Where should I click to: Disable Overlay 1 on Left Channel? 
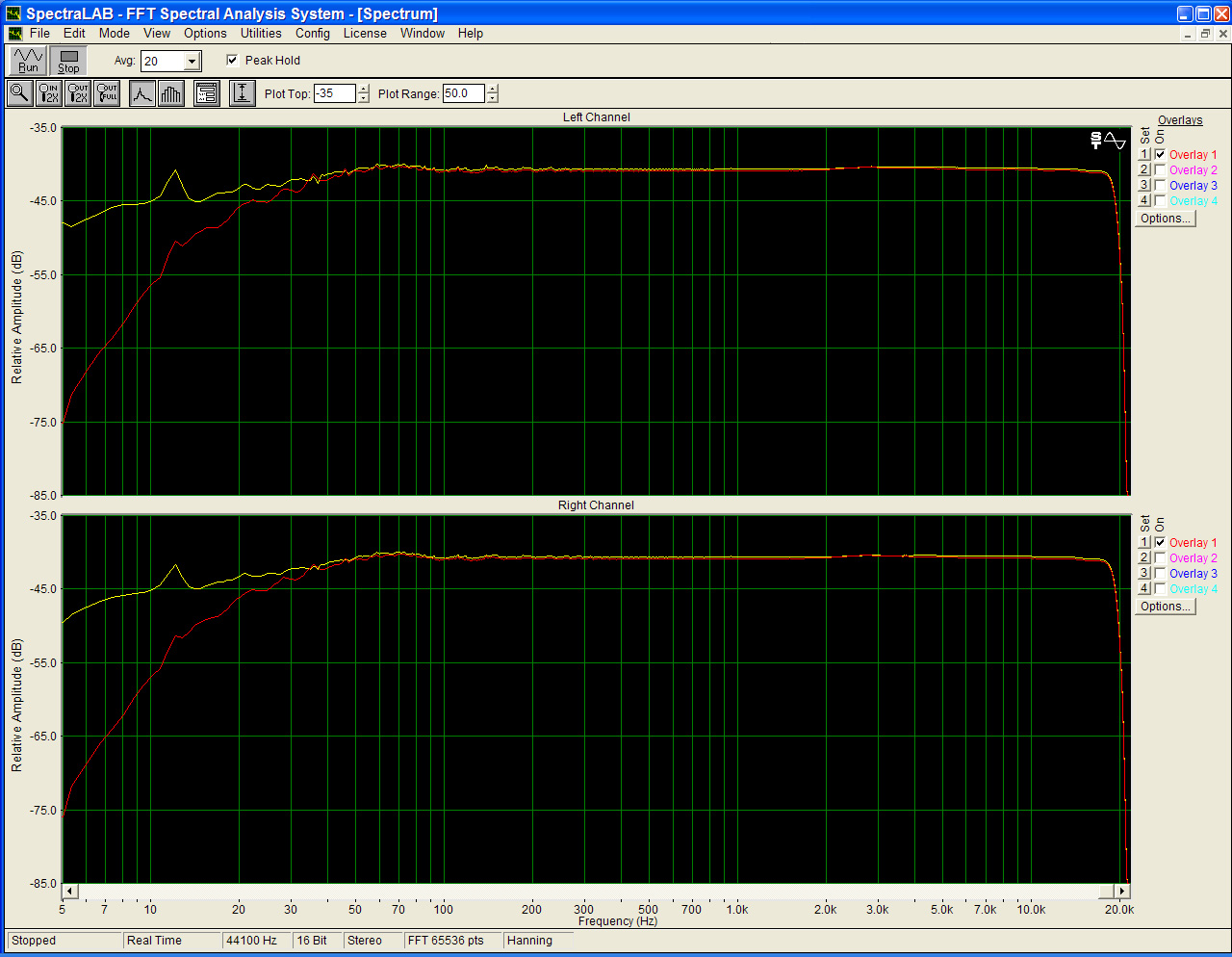tap(1160, 154)
